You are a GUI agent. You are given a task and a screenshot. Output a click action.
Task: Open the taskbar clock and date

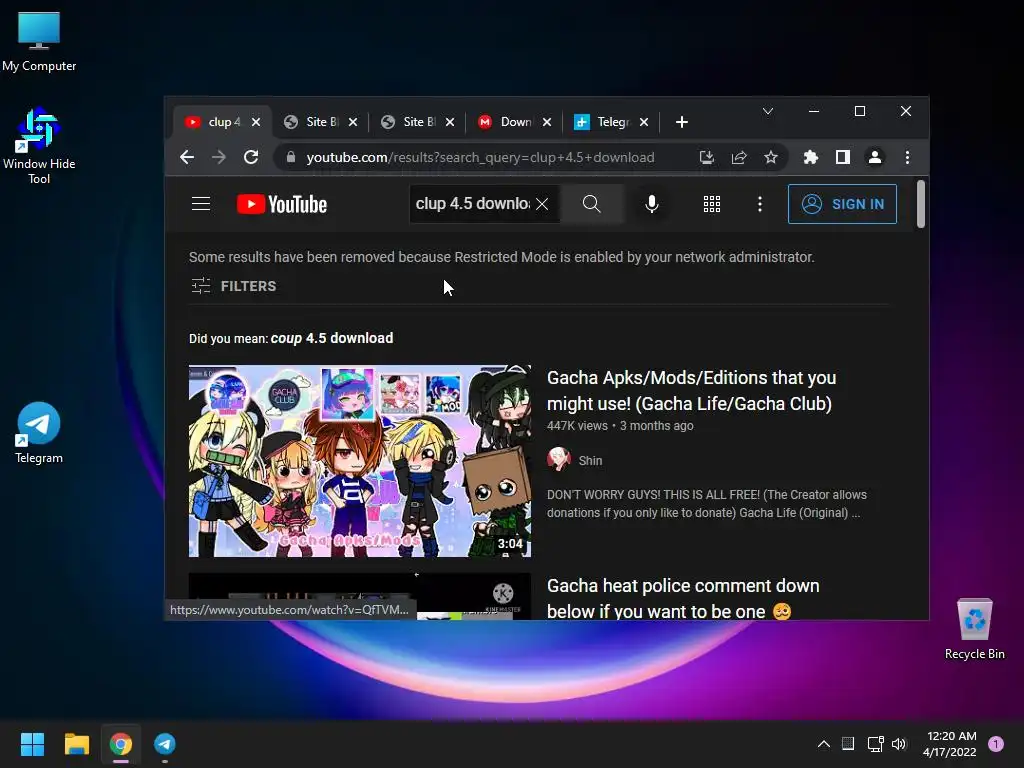pyautogui.click(x=951, y=744)
